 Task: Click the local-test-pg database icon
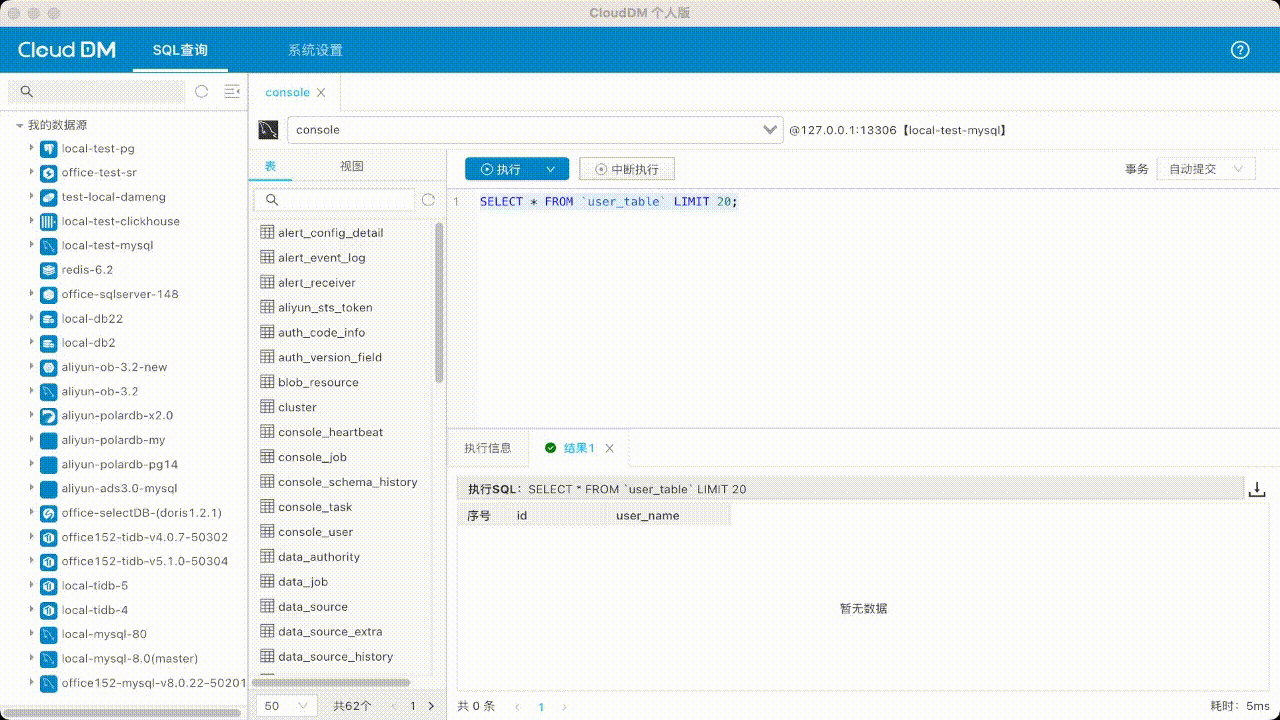pos(48,149)
